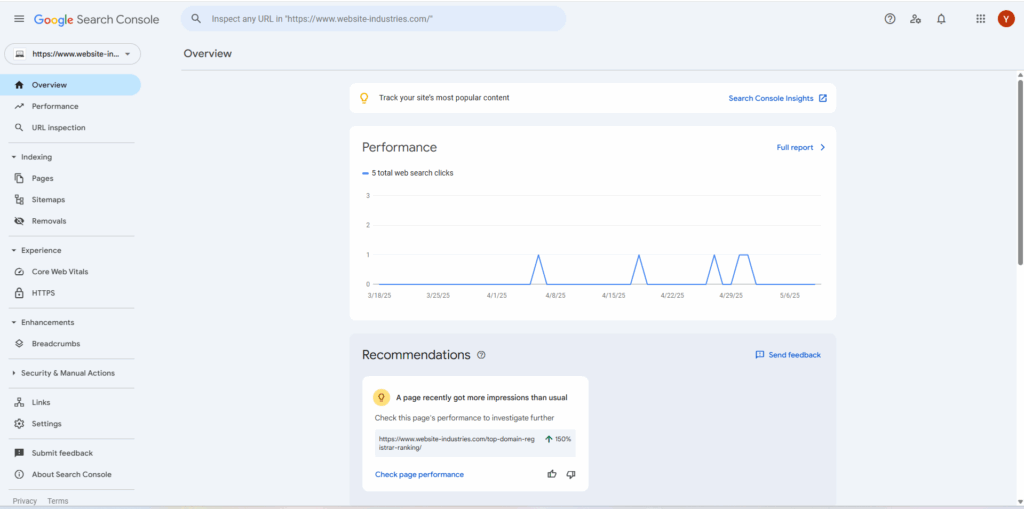
Task: Open Performance in the sidebar
Action: 54,106
